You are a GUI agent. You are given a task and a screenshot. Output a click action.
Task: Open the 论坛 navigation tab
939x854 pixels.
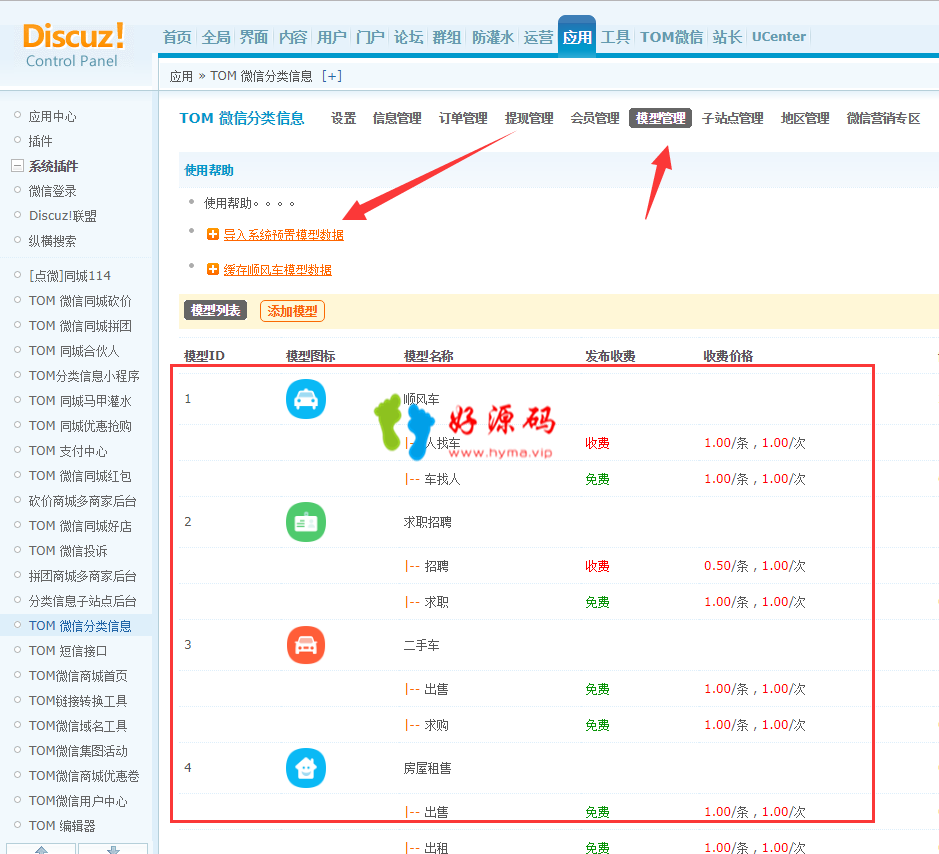pyautogui.click(x=408, y=37)
